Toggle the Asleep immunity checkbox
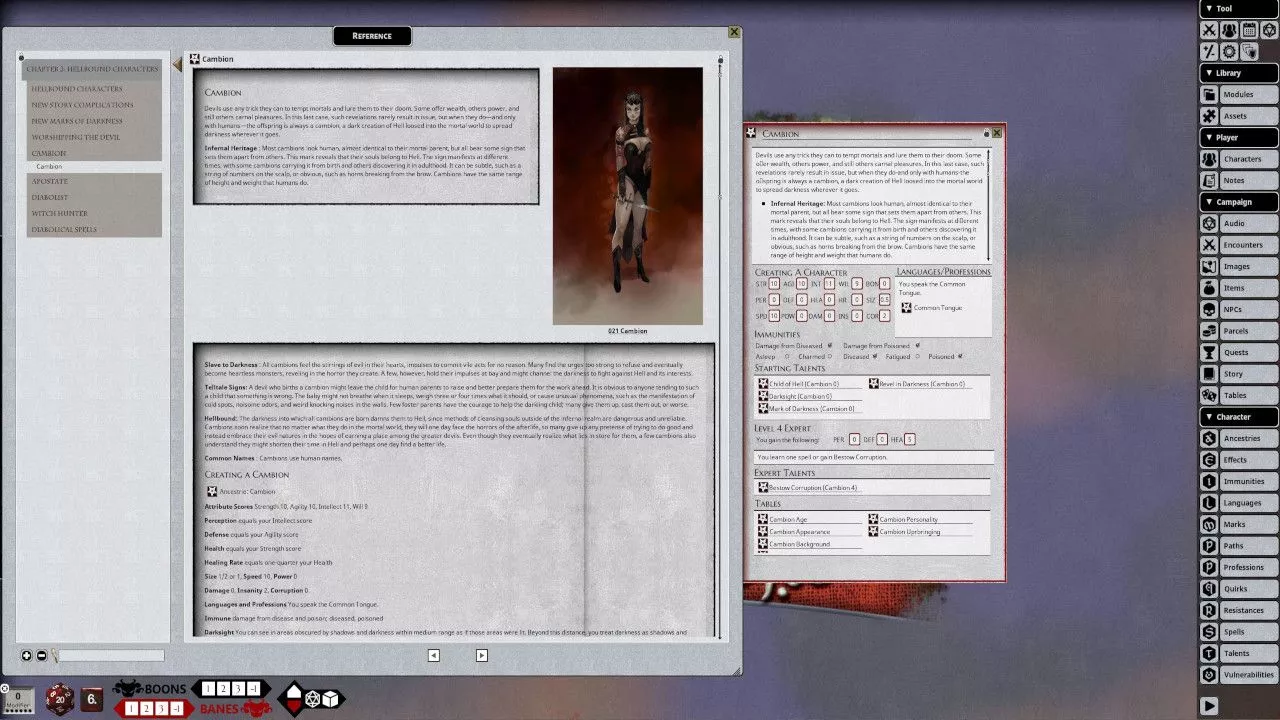 coord(787,356)
